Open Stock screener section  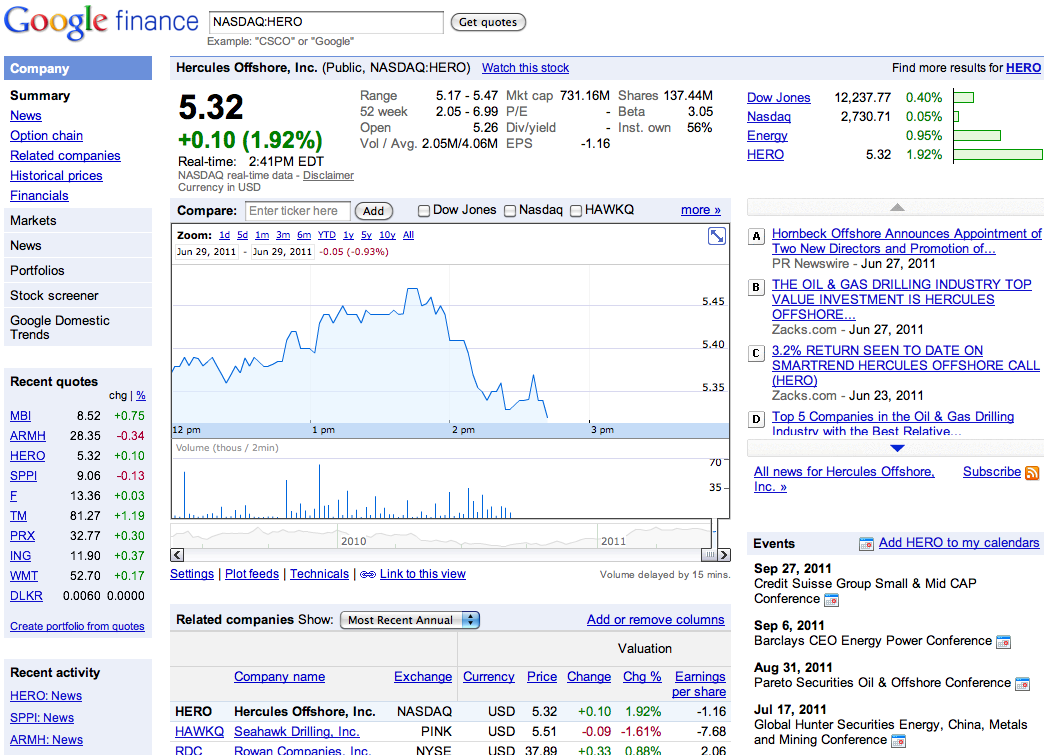[x=78, y=296]
